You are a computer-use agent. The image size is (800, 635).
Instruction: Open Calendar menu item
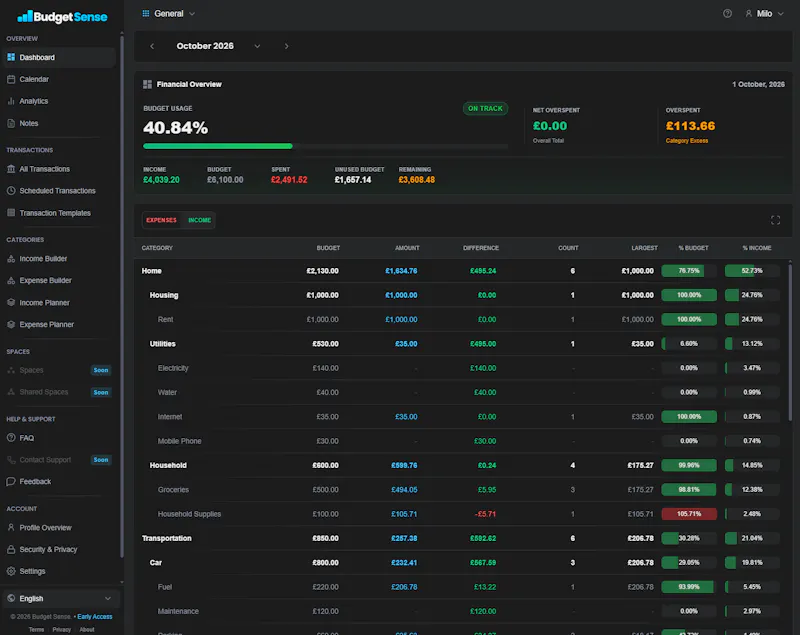[60, 79]
